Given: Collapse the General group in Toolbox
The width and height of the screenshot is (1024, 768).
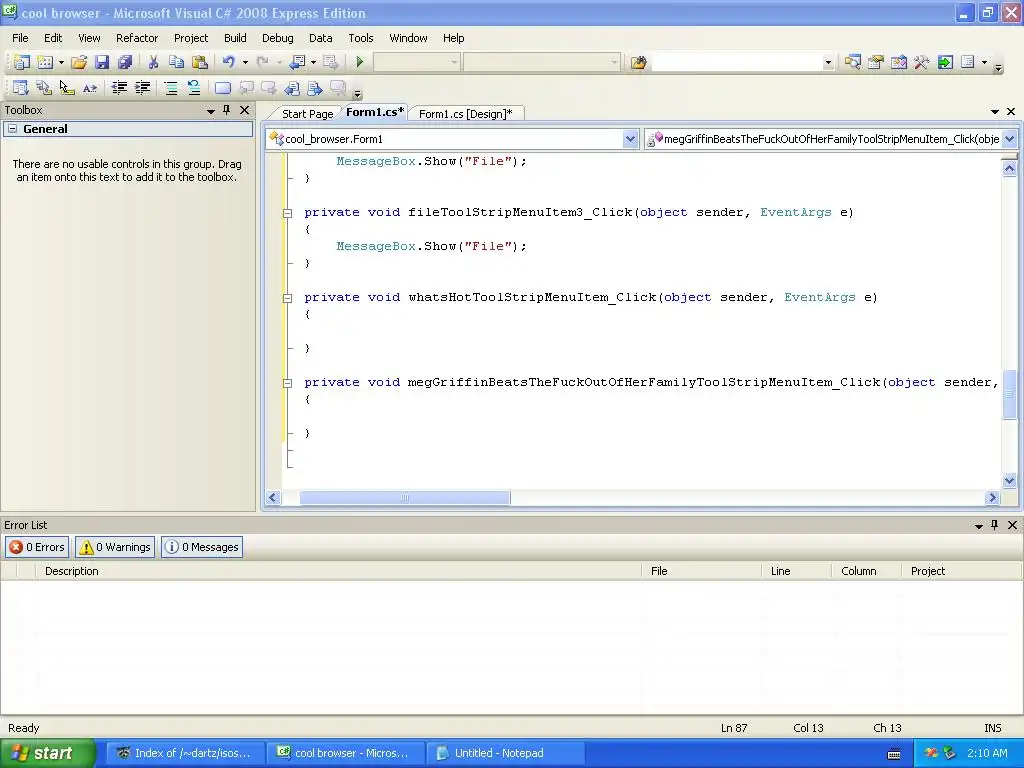Looking at the screenshot, I should click(x=12, y=129).
